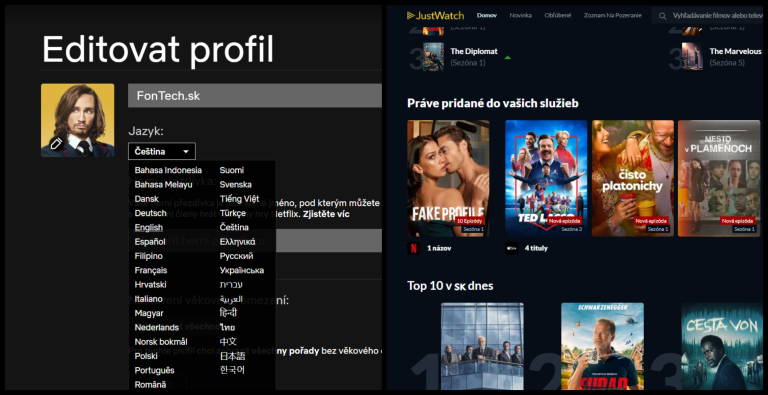This screenshot has width=768, height=395.
Task: Click the 4 tituly label
Action: [536, 248]
